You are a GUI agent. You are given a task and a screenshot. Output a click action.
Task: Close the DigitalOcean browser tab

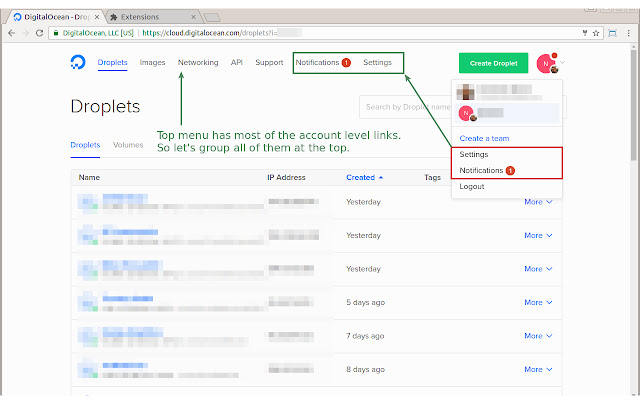97,17
